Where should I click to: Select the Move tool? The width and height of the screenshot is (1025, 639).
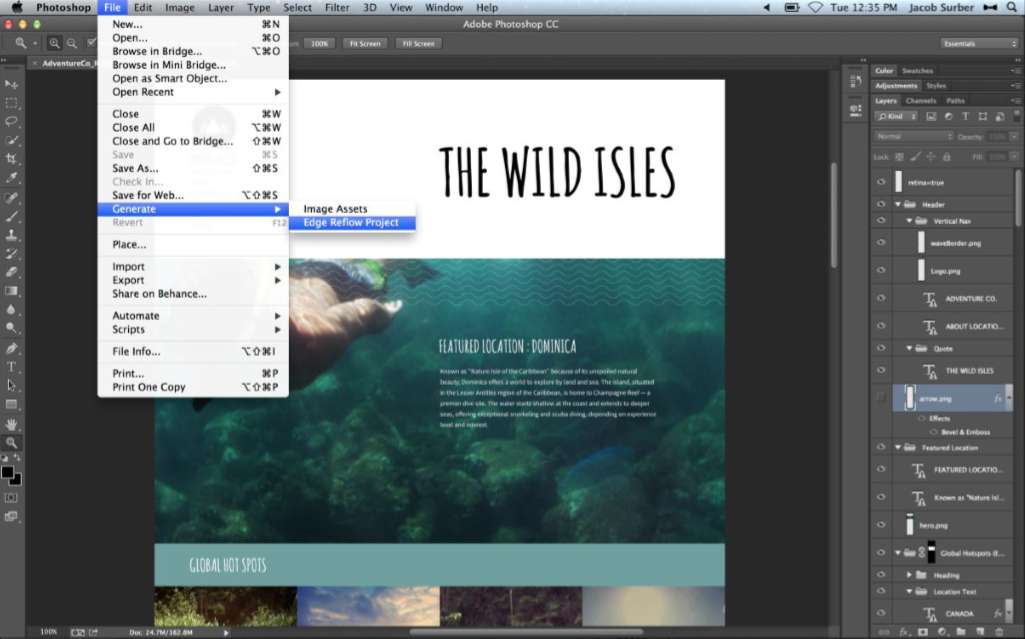(x=12, y=84)
